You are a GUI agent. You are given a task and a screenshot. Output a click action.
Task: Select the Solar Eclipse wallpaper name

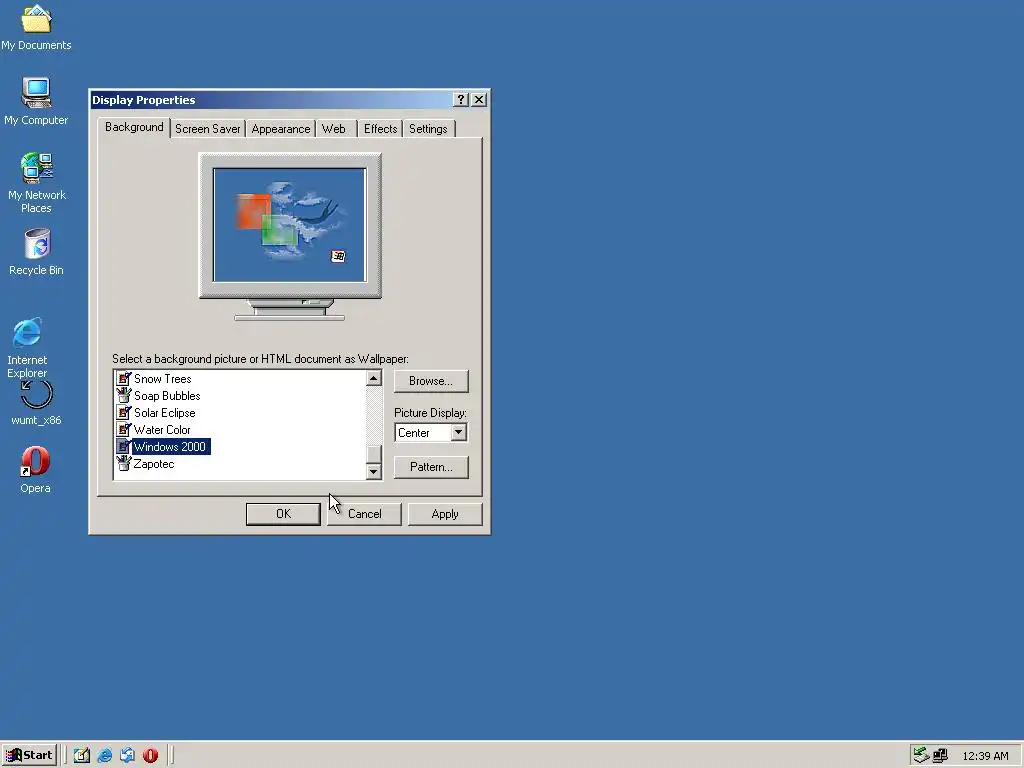pos(165,413)
